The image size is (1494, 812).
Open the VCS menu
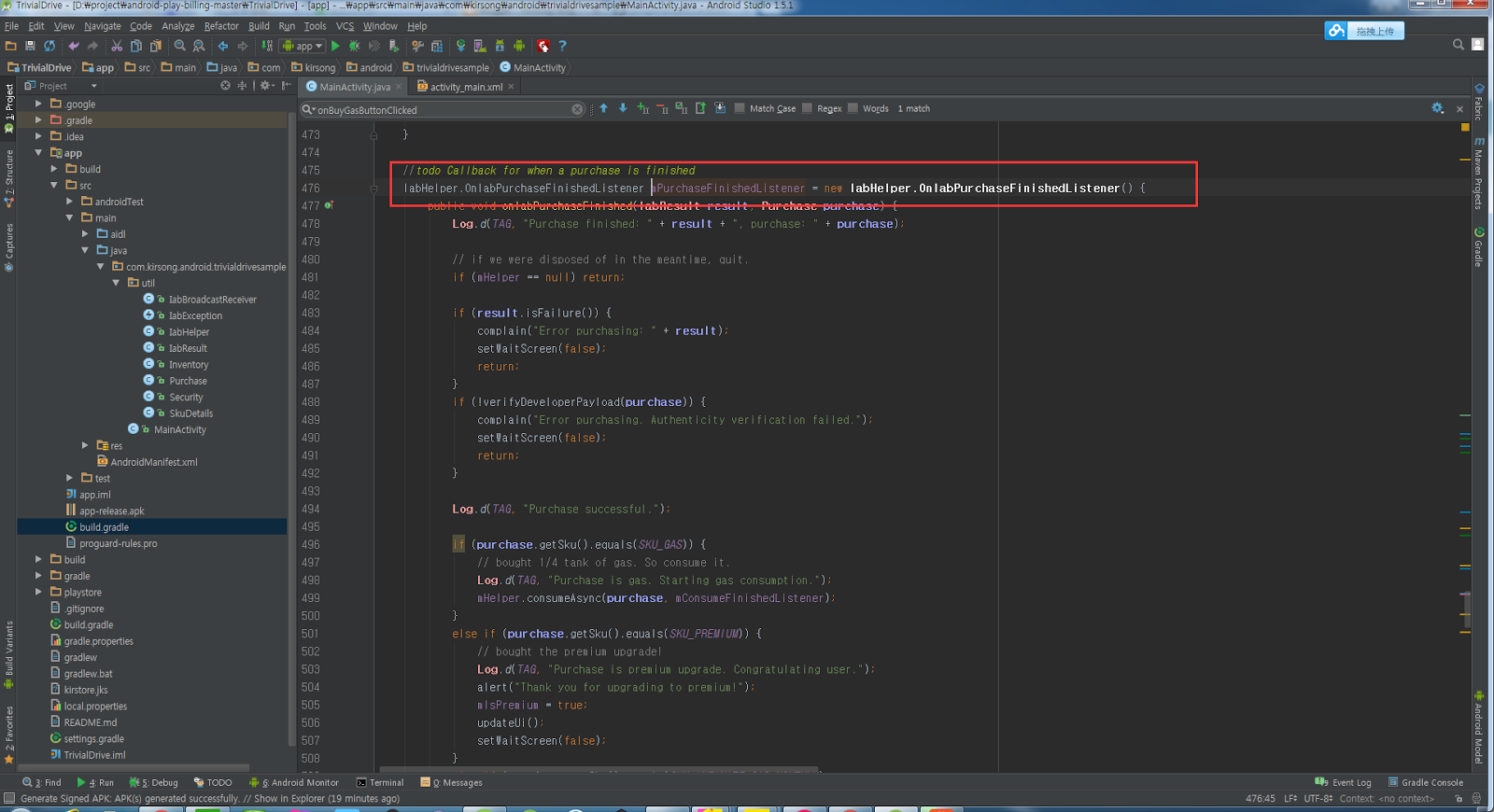point(345,26)
